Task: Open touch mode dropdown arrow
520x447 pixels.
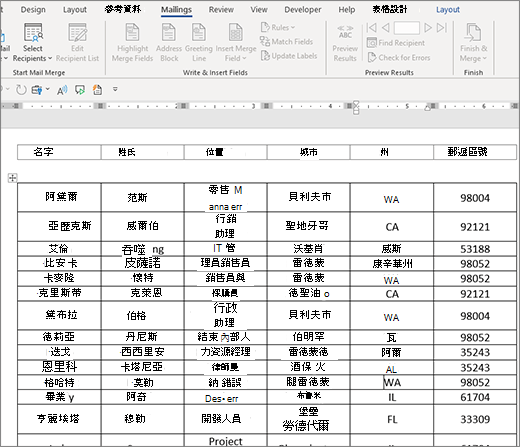Action: (47, 89)
